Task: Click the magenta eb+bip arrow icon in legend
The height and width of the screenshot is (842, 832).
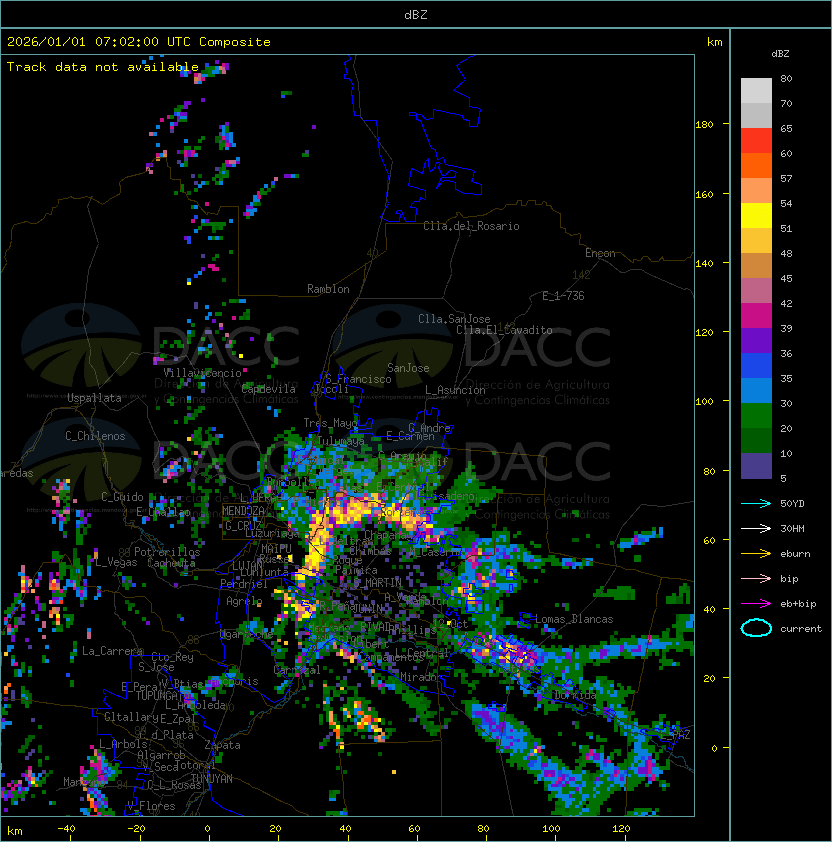Action: [756, 604]
